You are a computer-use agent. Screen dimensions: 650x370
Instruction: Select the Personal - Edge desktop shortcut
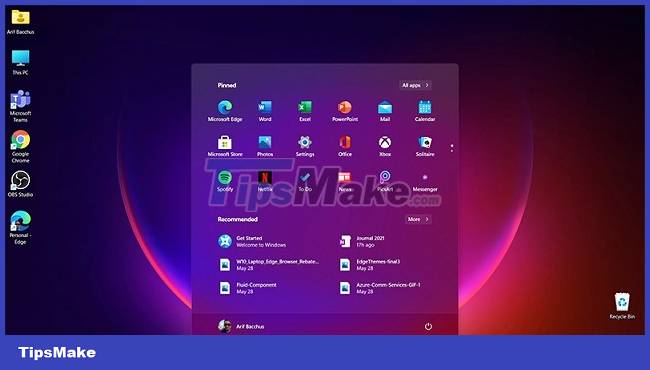point(20,227)
